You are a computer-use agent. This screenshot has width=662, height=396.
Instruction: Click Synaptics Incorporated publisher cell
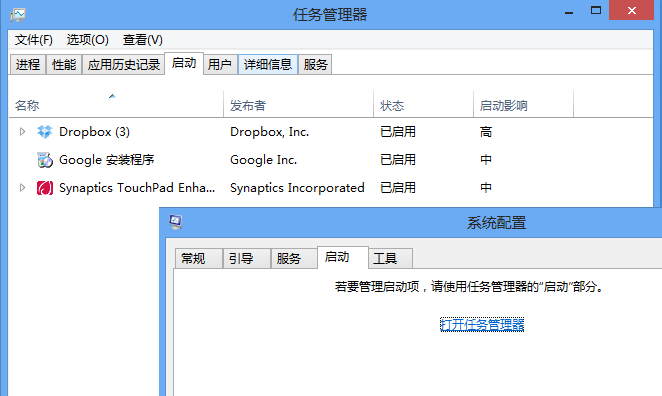pos(297,188)
